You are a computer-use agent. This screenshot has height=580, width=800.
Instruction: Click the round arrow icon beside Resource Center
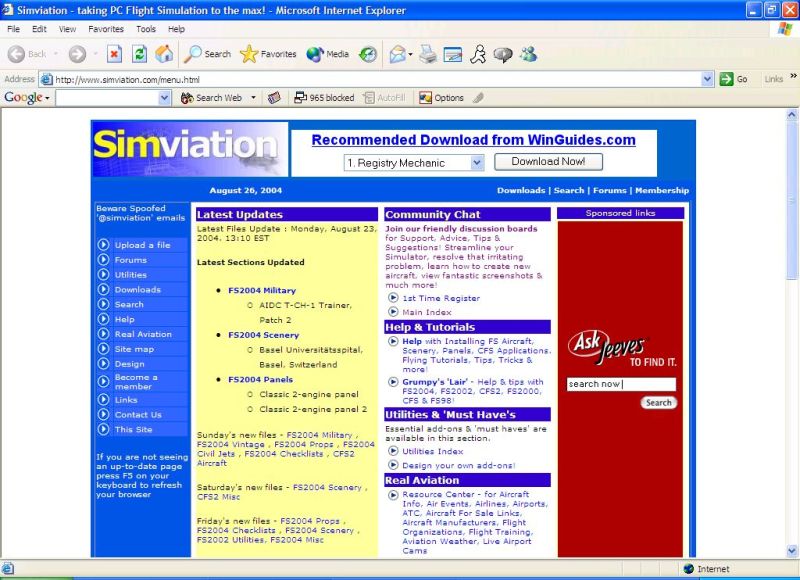(393, 494)
